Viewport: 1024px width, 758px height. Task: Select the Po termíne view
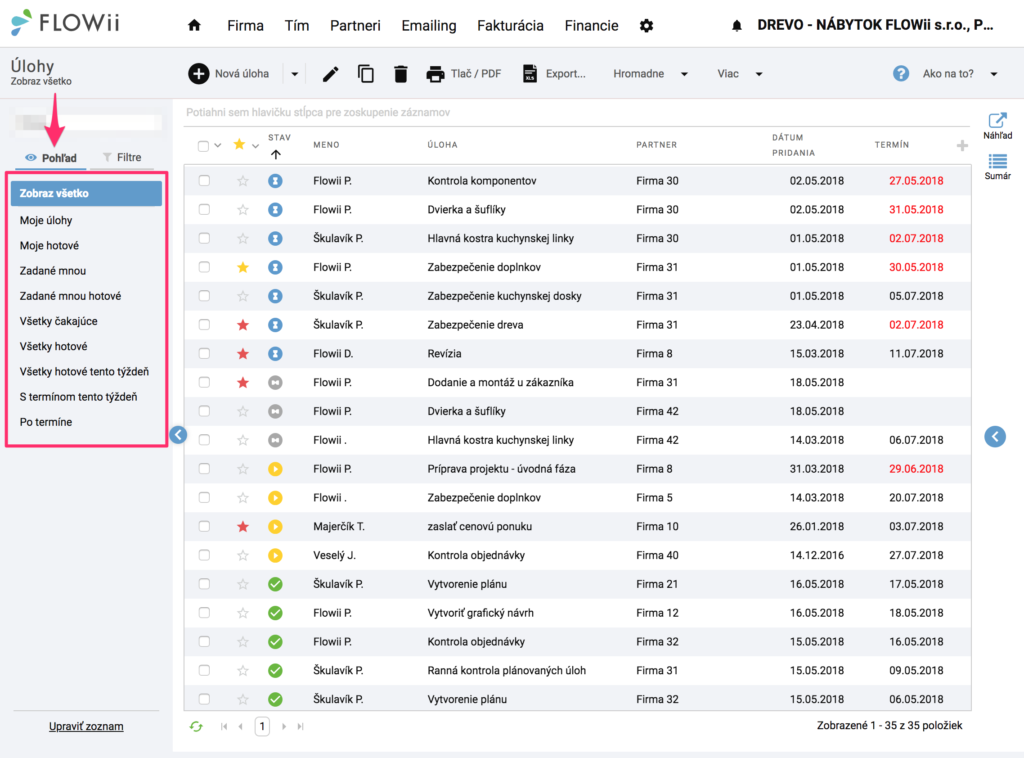click(46, 422)
